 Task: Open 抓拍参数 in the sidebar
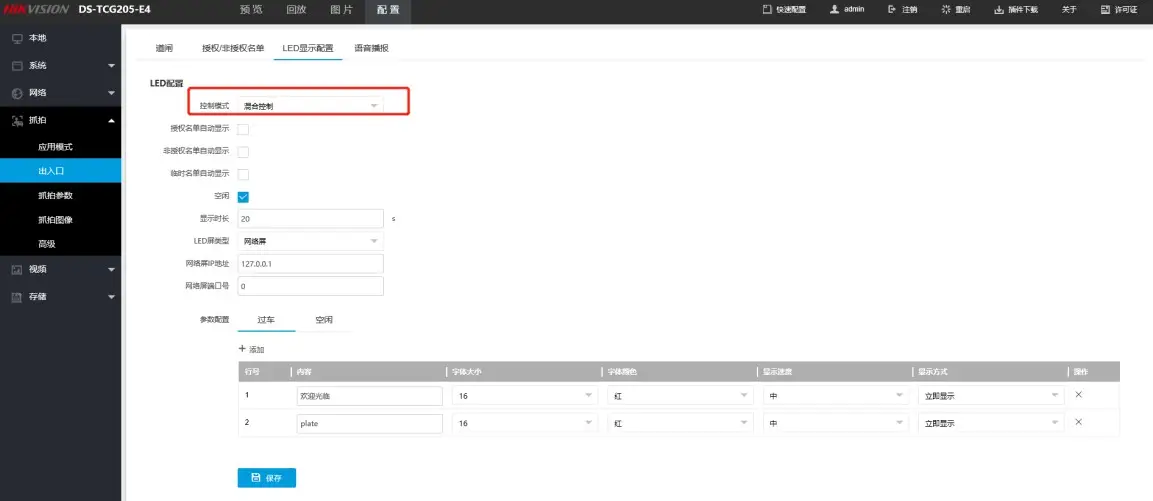pos(55,195)
